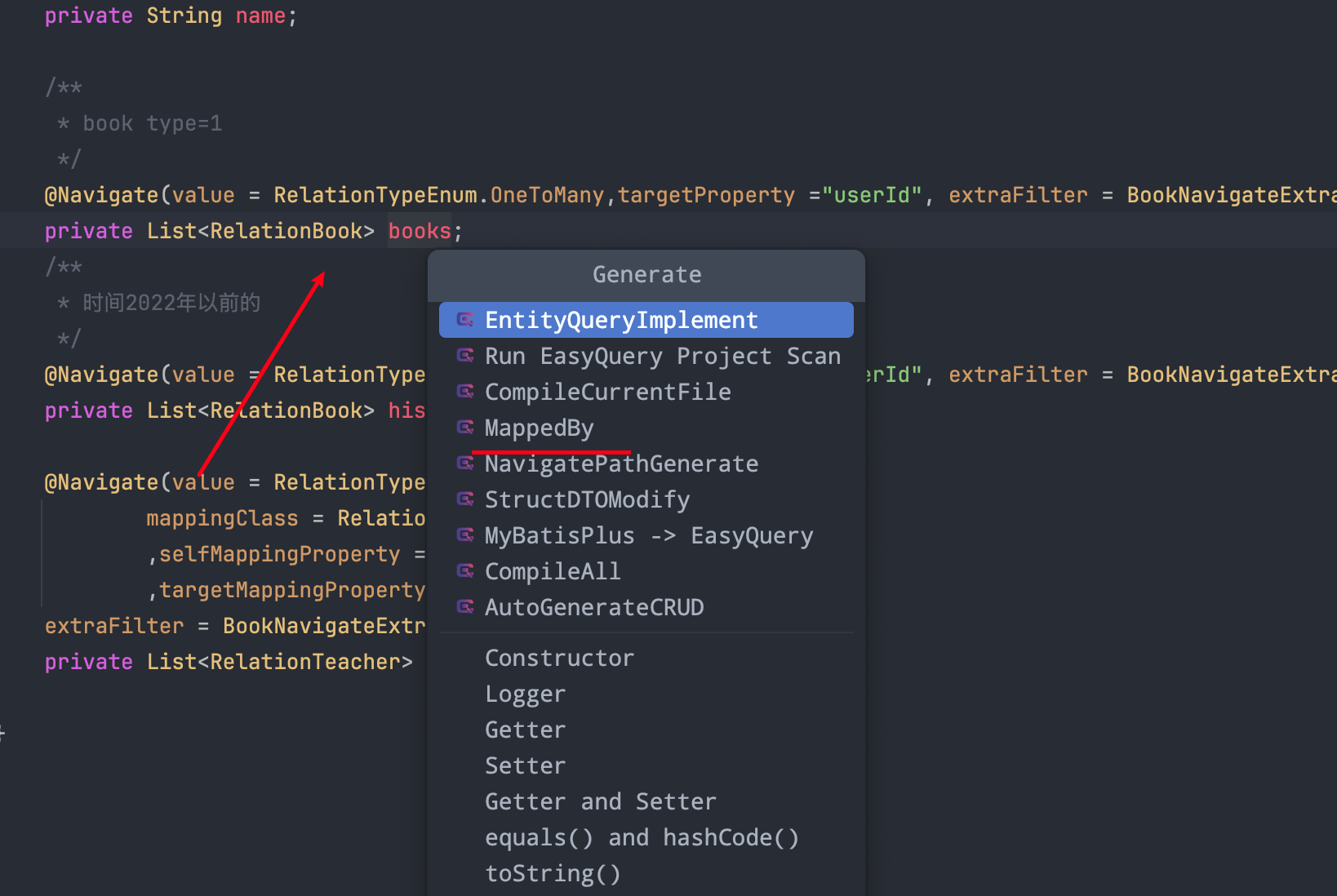Choose equals() and hashCode() option
Image resolution: width=1337 pixels, height=896 pixels.
(642, 837)
